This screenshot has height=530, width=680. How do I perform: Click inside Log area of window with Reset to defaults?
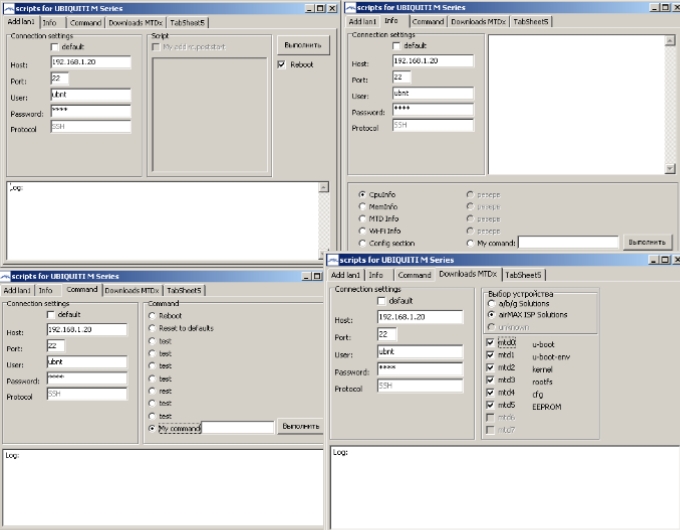click(163, 487)
